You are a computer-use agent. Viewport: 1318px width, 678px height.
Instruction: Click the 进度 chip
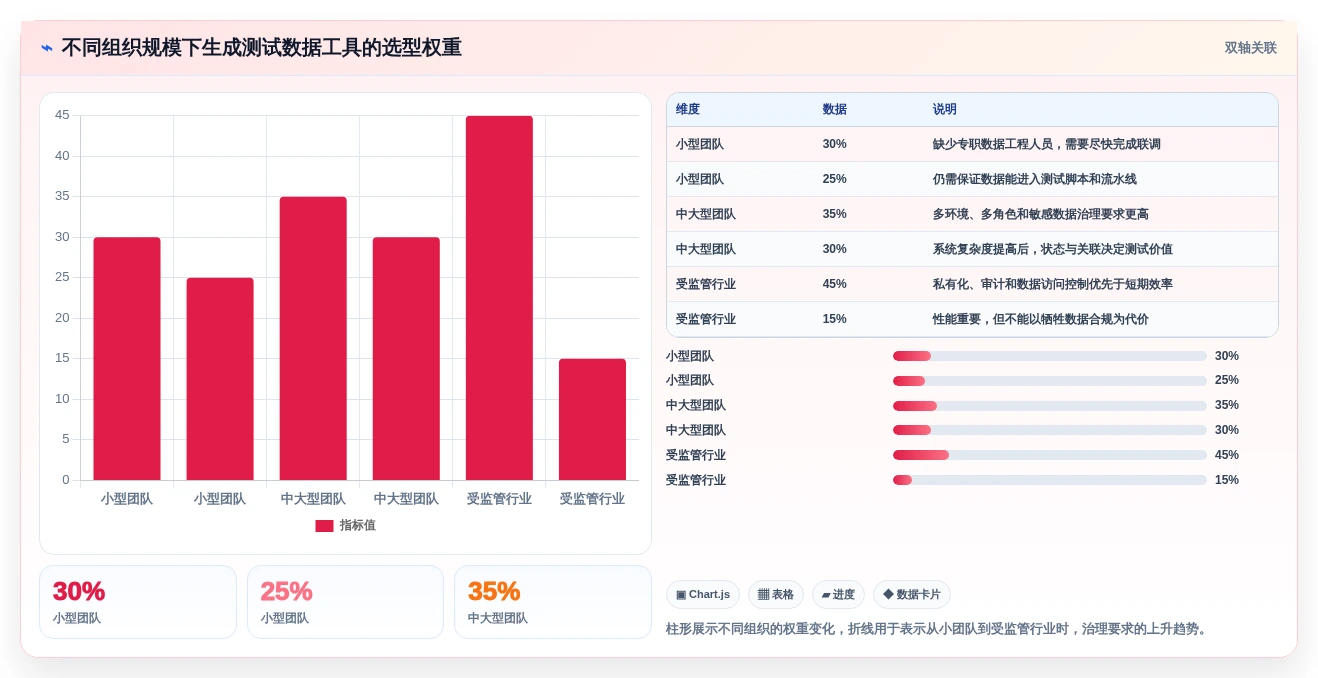point(838,595)
